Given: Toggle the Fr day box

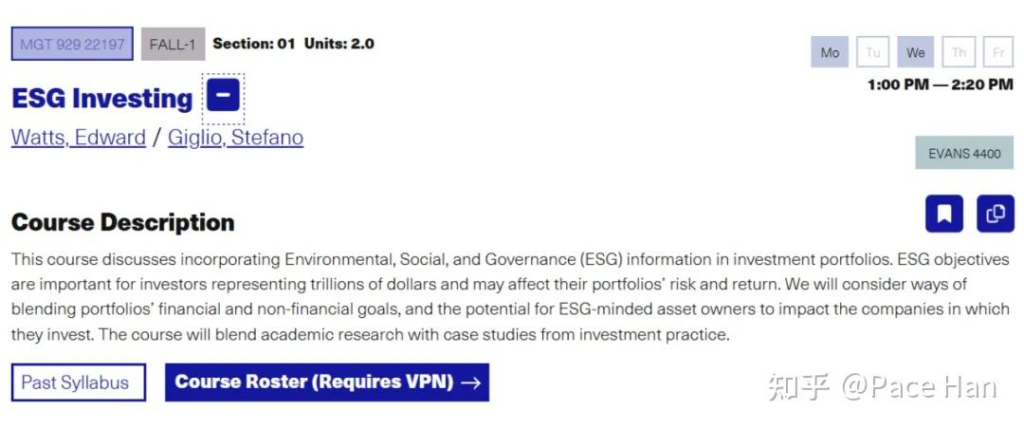Looking at the screenshot, I should pos(998,52).
